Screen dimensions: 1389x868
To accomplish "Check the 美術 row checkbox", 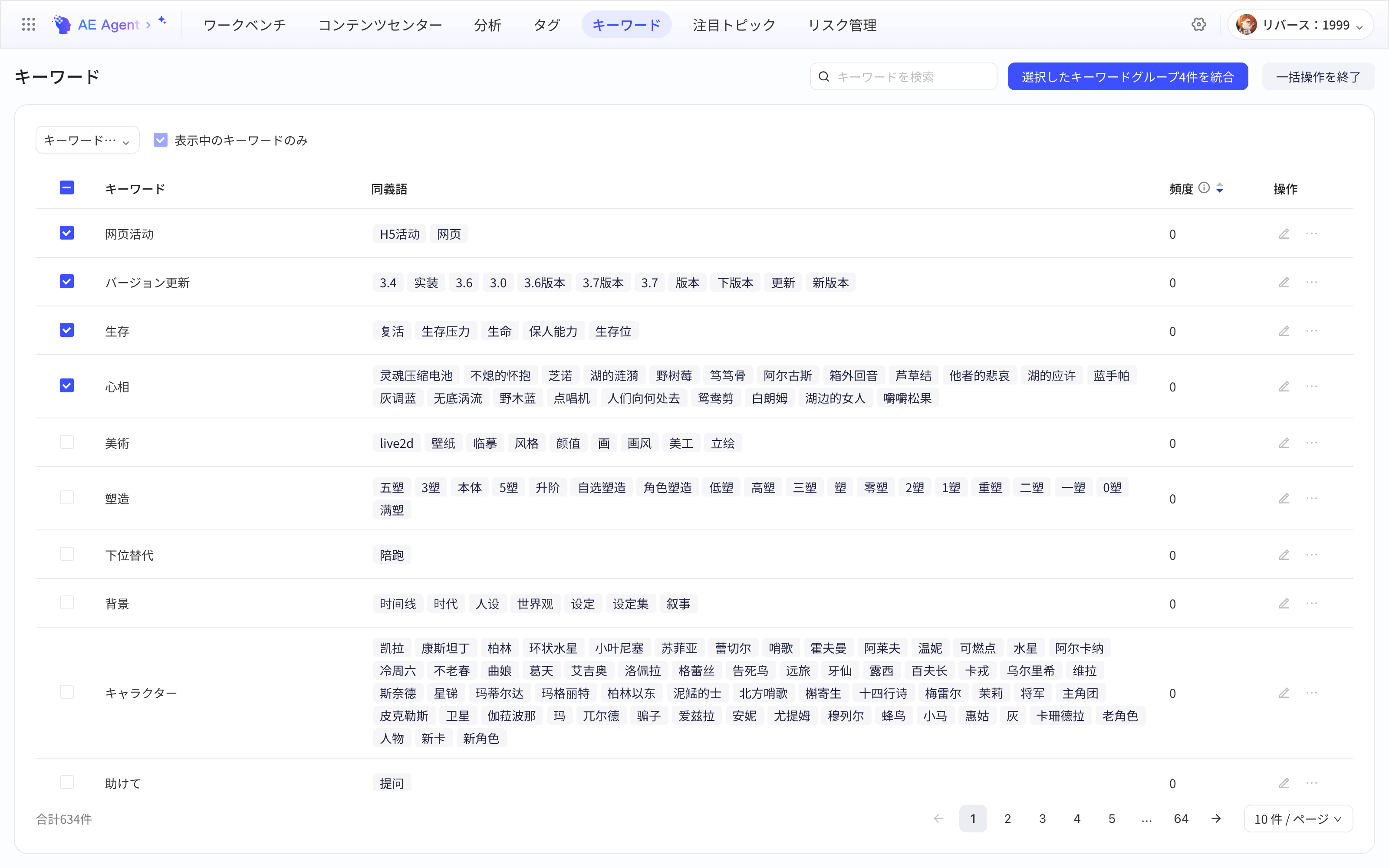I will tap(66, 442).
